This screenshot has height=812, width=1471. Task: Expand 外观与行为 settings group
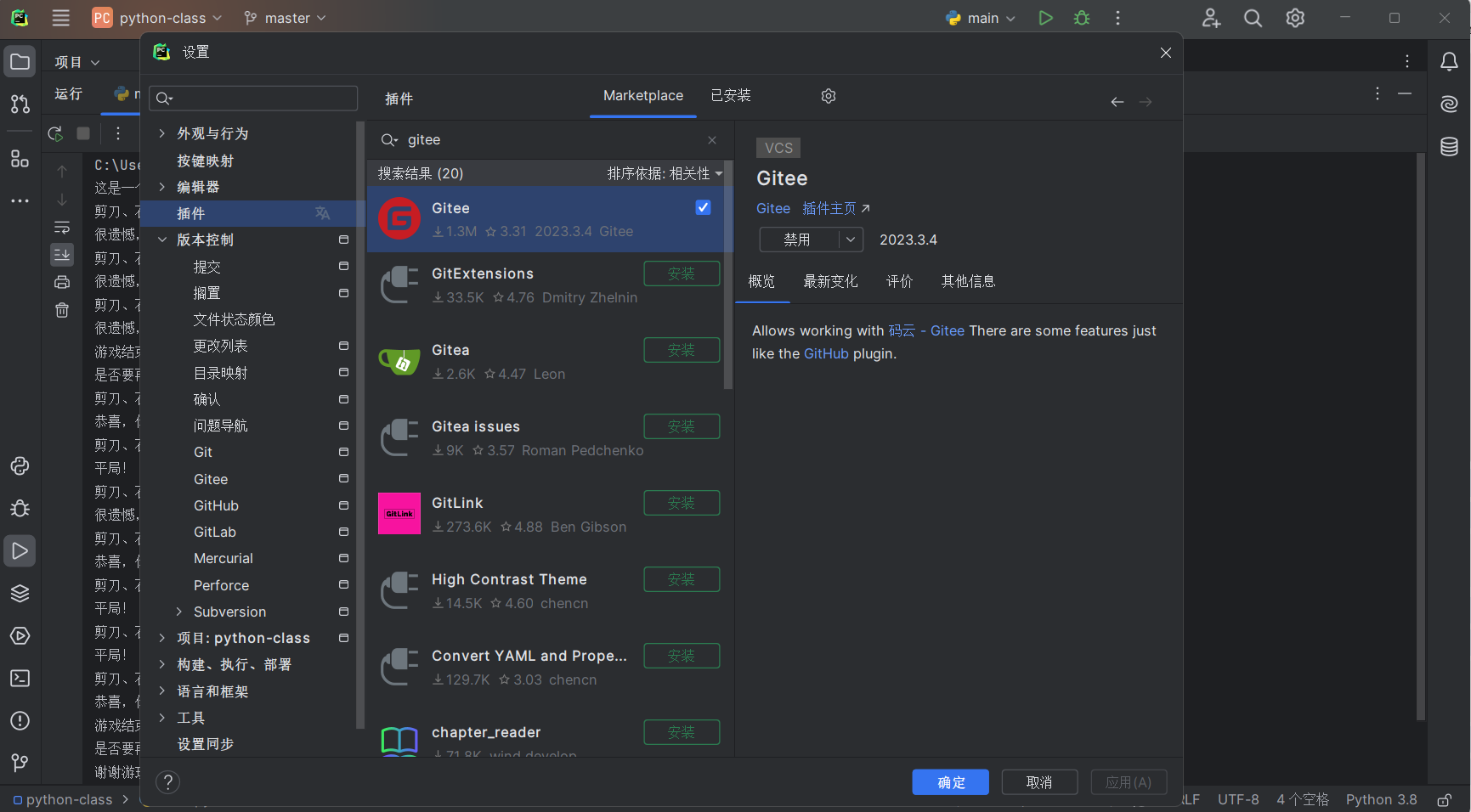point(161,133)
